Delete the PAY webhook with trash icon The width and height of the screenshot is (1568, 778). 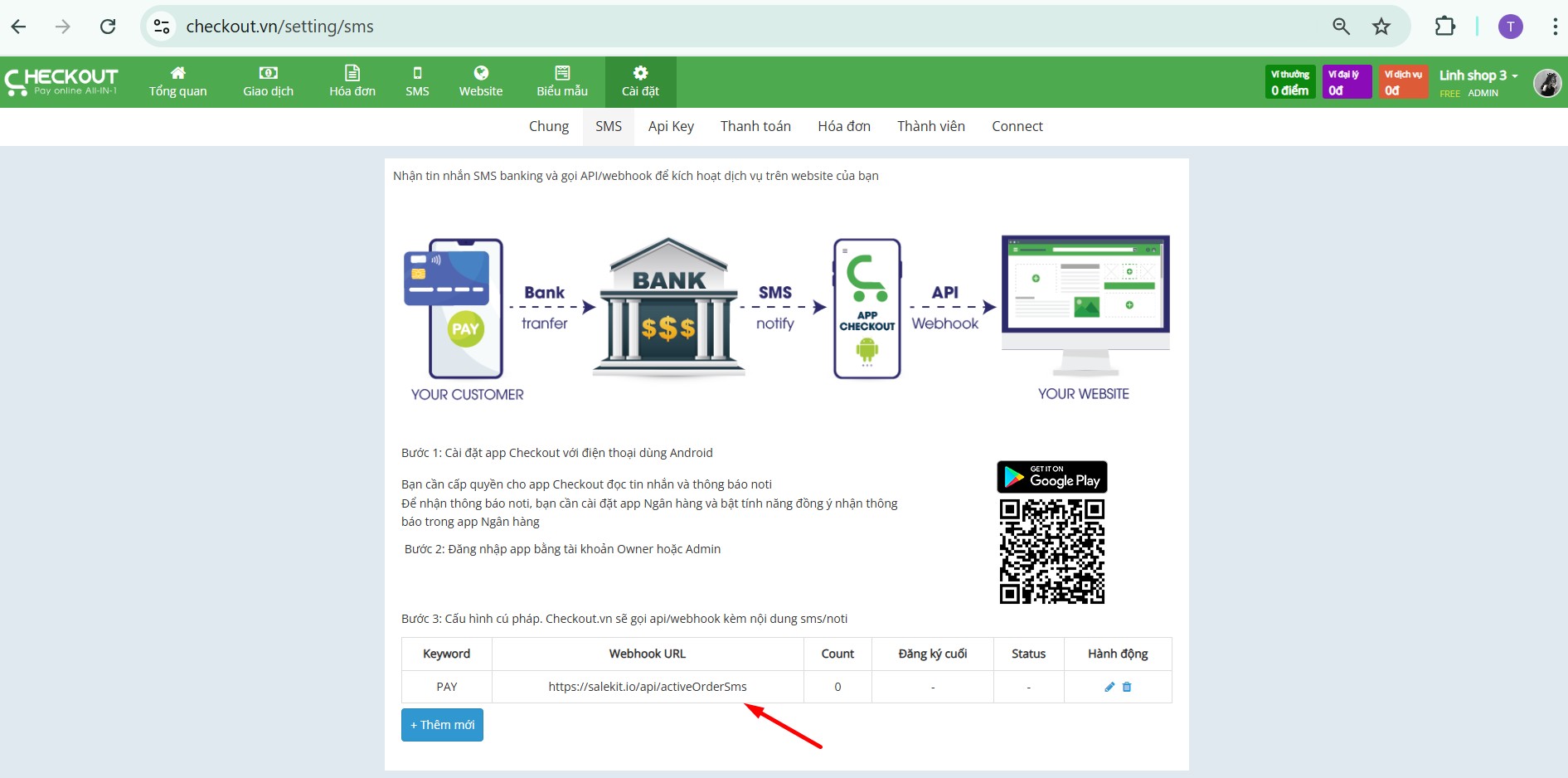(1127, 687)
